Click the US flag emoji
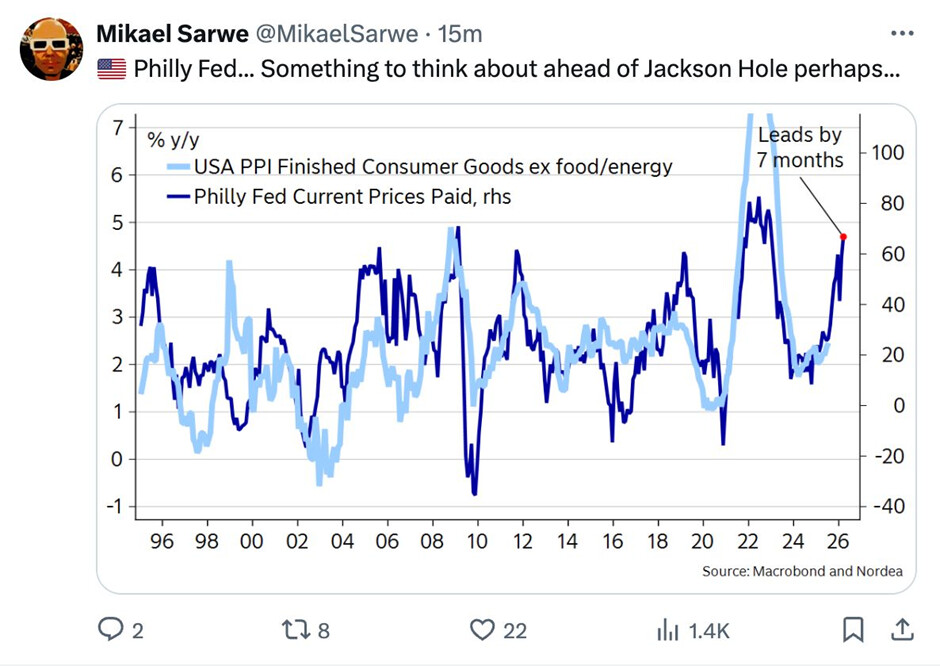 111,70
